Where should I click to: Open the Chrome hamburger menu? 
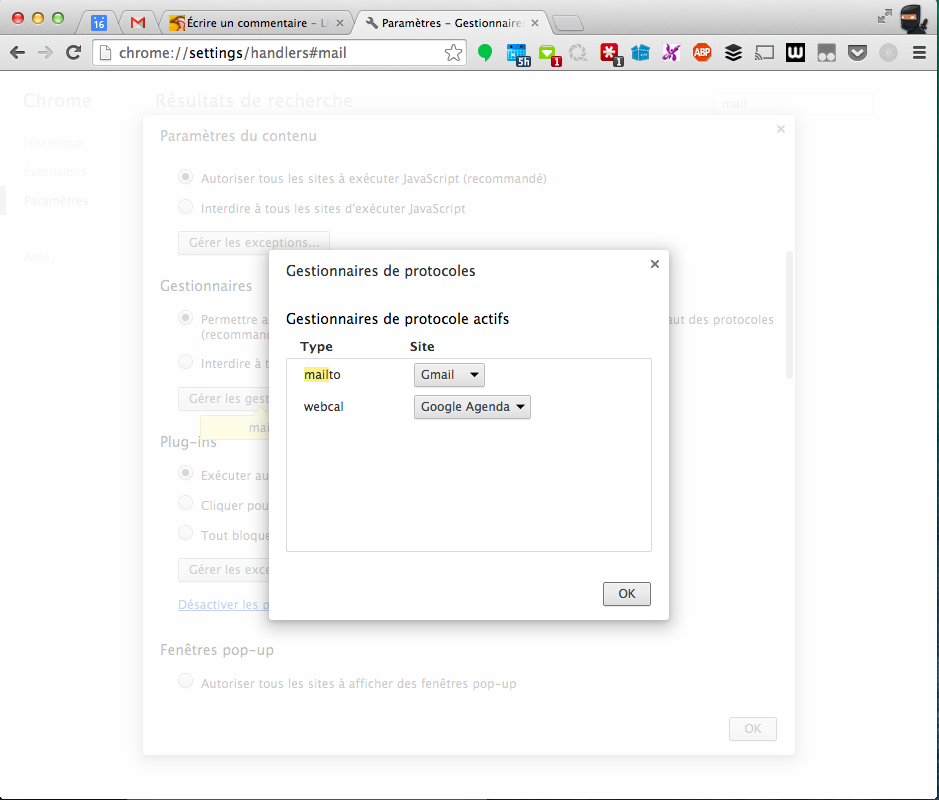pos(919,53)
